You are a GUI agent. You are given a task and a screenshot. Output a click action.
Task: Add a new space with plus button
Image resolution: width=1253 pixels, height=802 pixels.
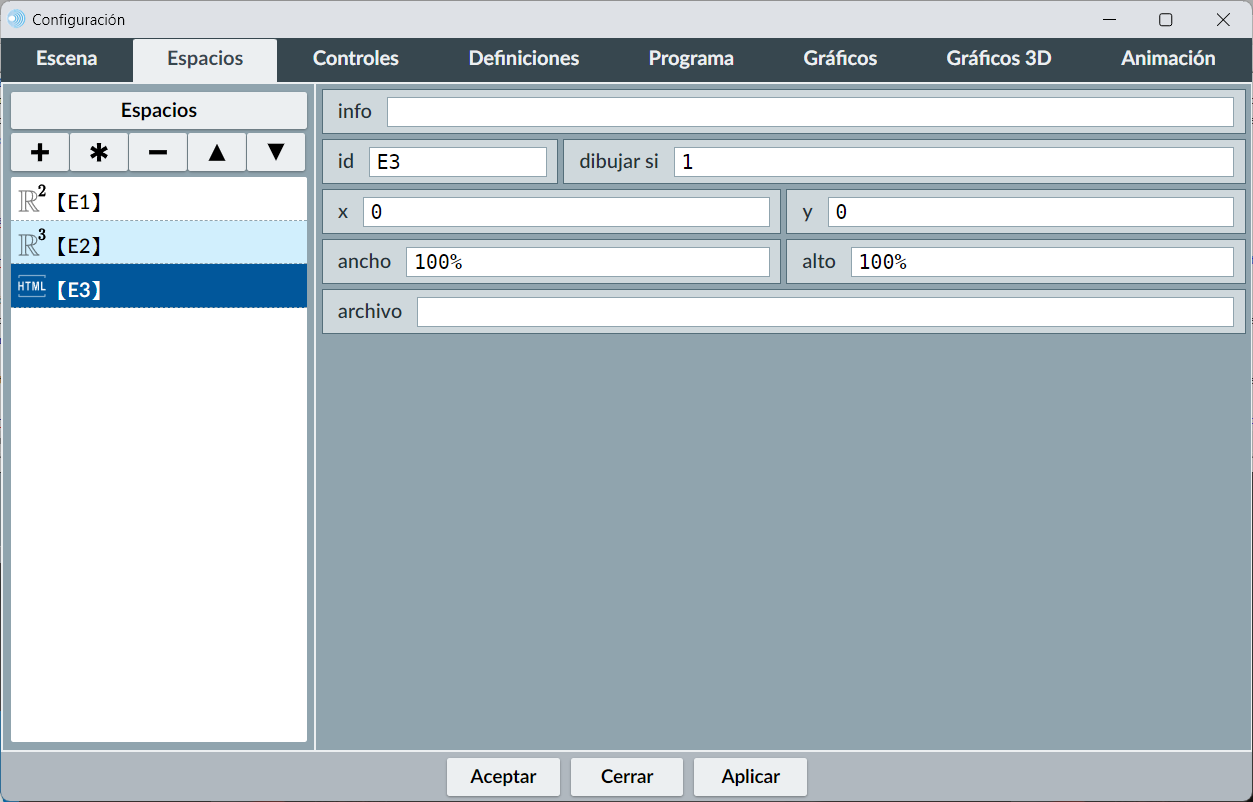click(x=40, y=152)
